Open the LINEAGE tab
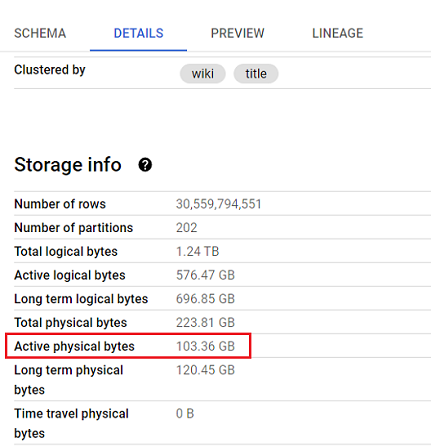Screen dimensions: 431x447 337,33
